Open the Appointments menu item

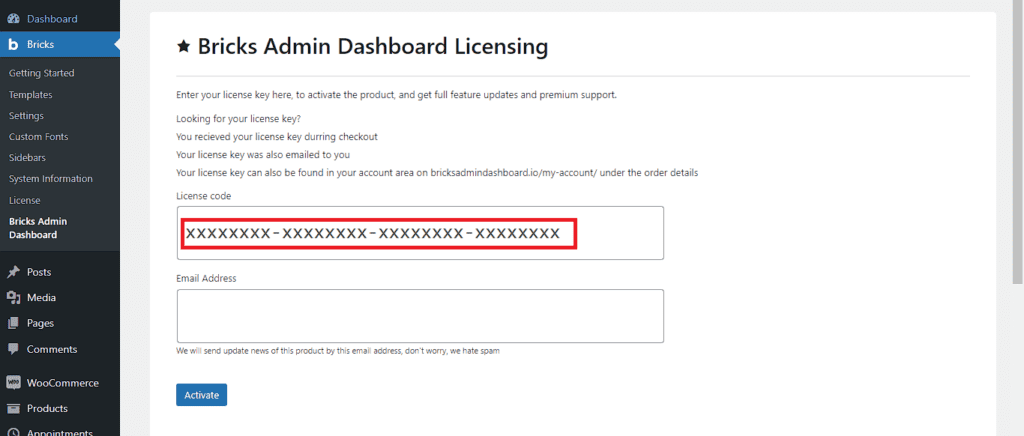pos(60,432)
